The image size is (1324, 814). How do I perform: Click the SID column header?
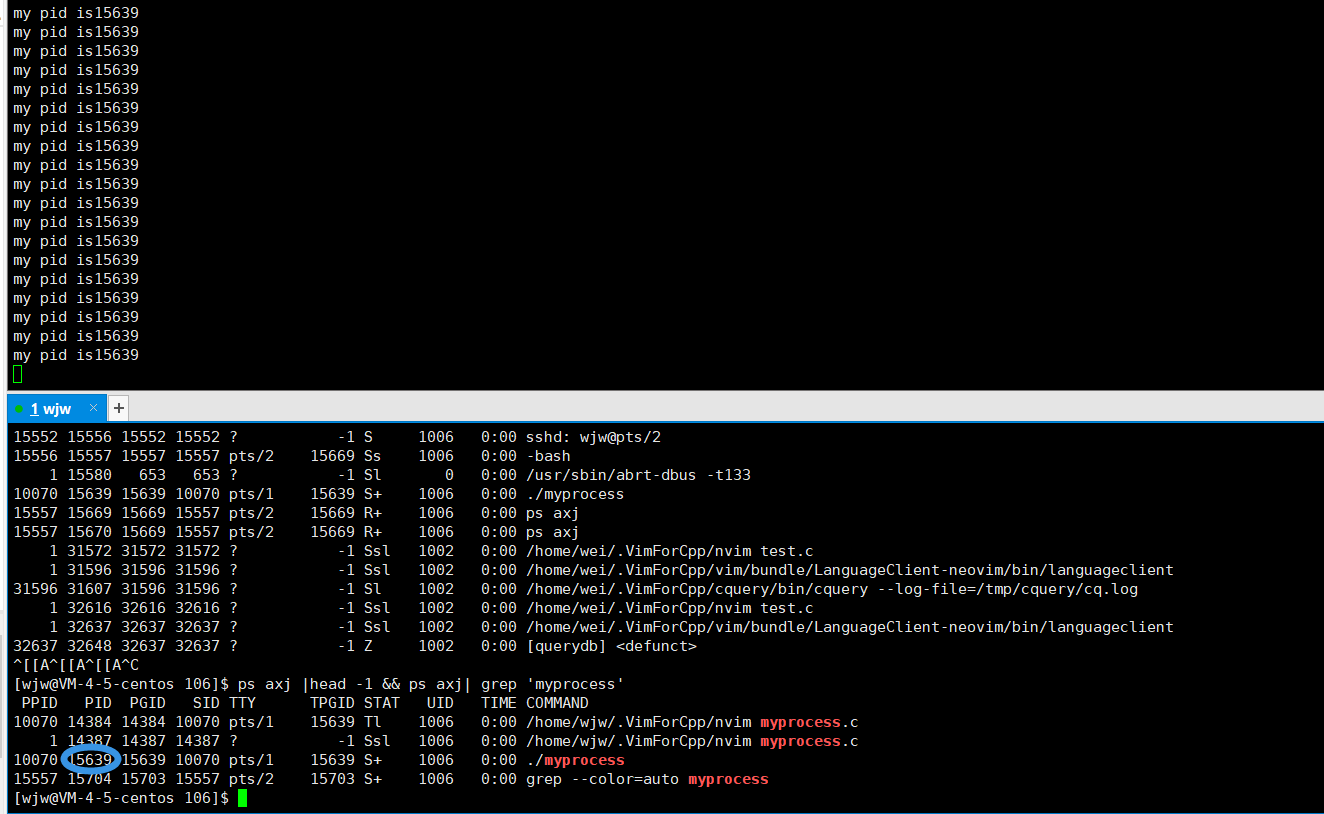pyautogui.click(x=206, y=703)
